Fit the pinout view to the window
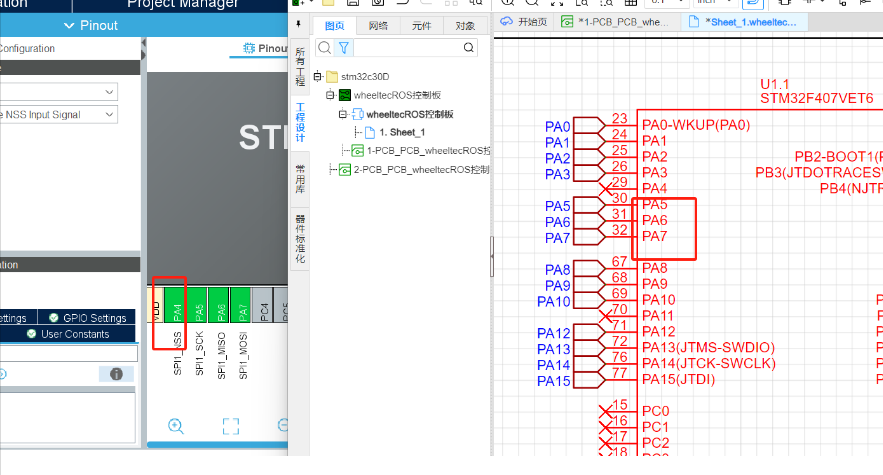Viewport: 883px width, 475px height. tap(231, 426)
